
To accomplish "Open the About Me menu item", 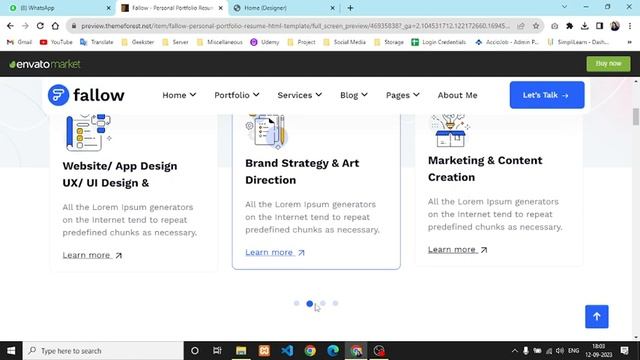I will click(458, 95).
